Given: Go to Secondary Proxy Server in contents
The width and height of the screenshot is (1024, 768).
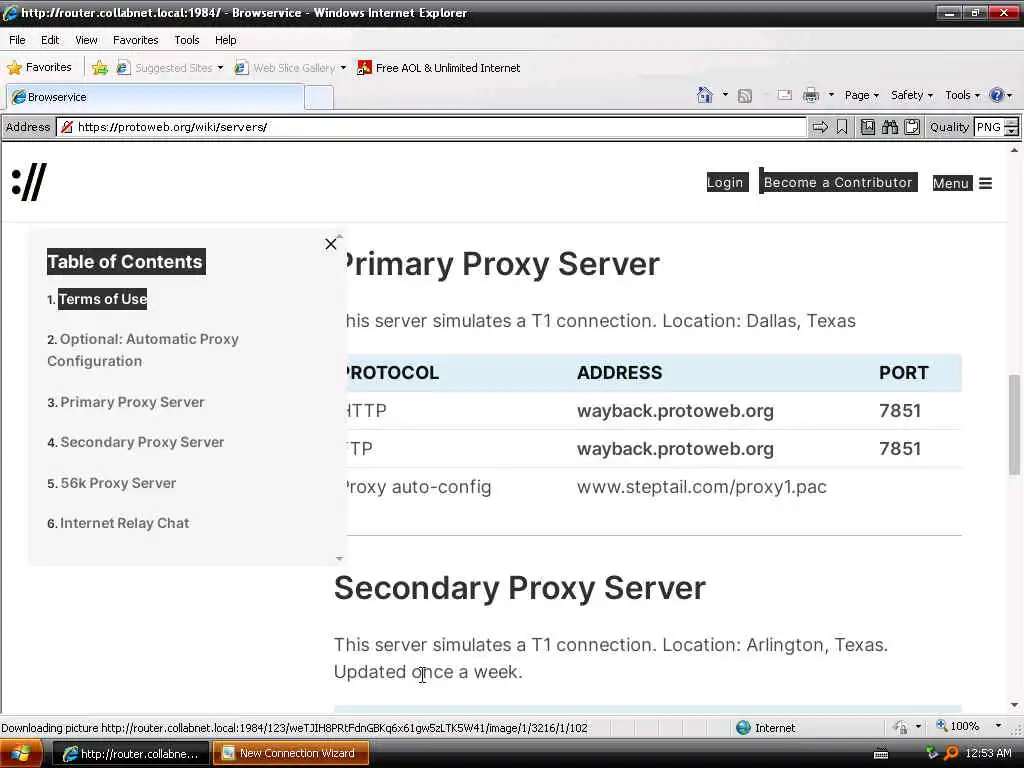Looking at the screenshot, I should point(142,442).
